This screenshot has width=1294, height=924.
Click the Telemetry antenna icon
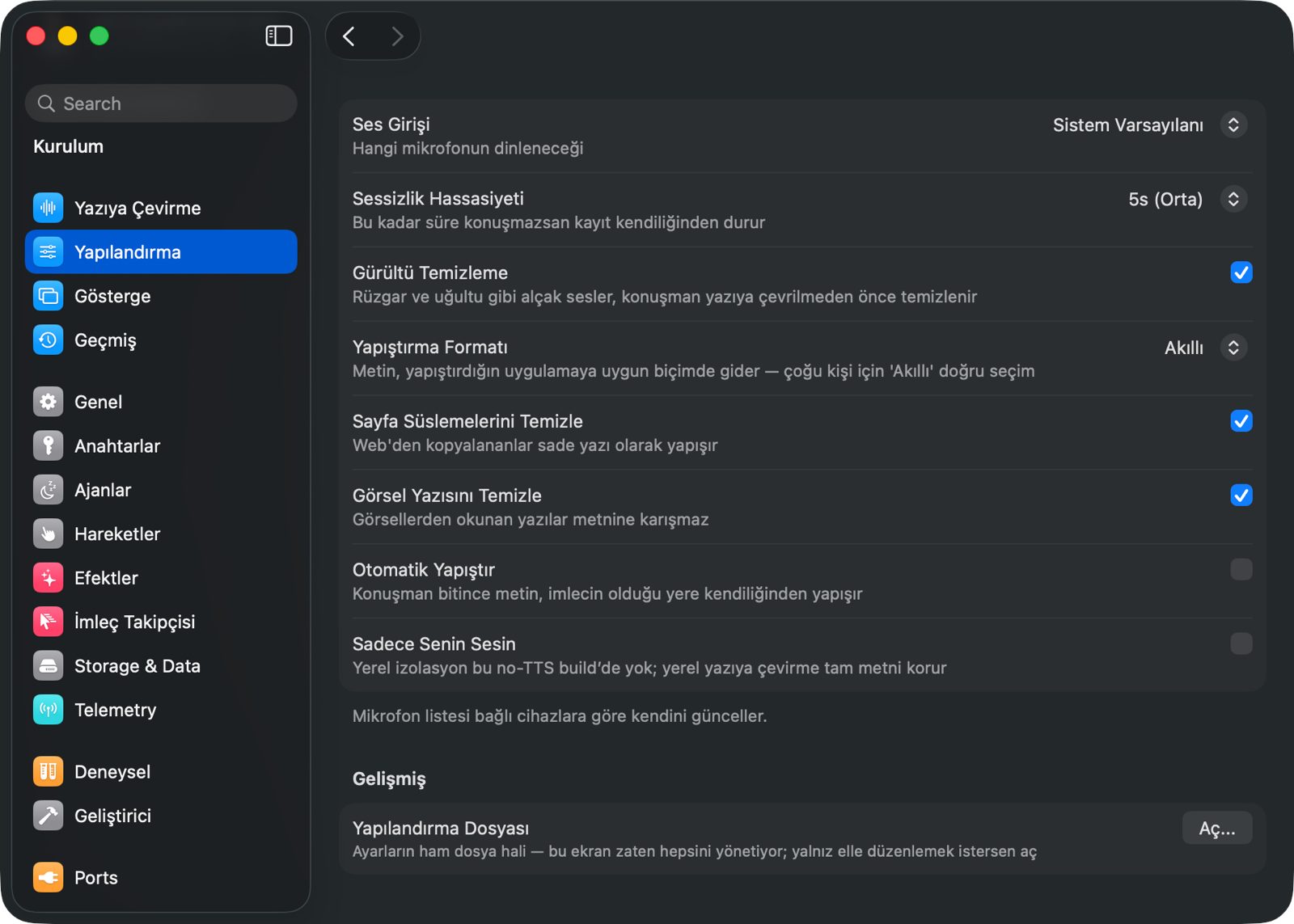pyautogui.click(x=49, y=710)
